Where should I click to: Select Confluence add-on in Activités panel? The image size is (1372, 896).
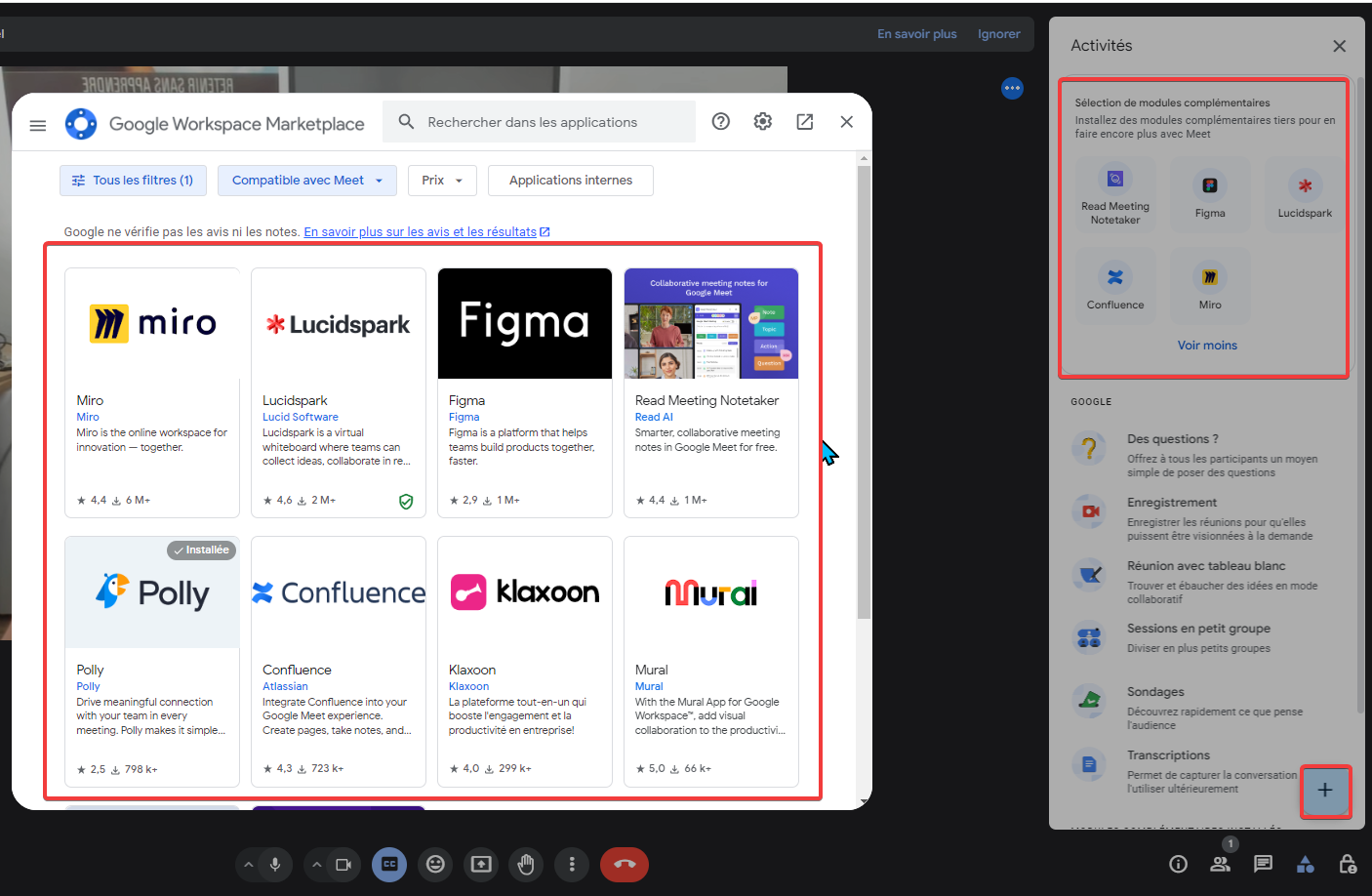(1115, 287)
